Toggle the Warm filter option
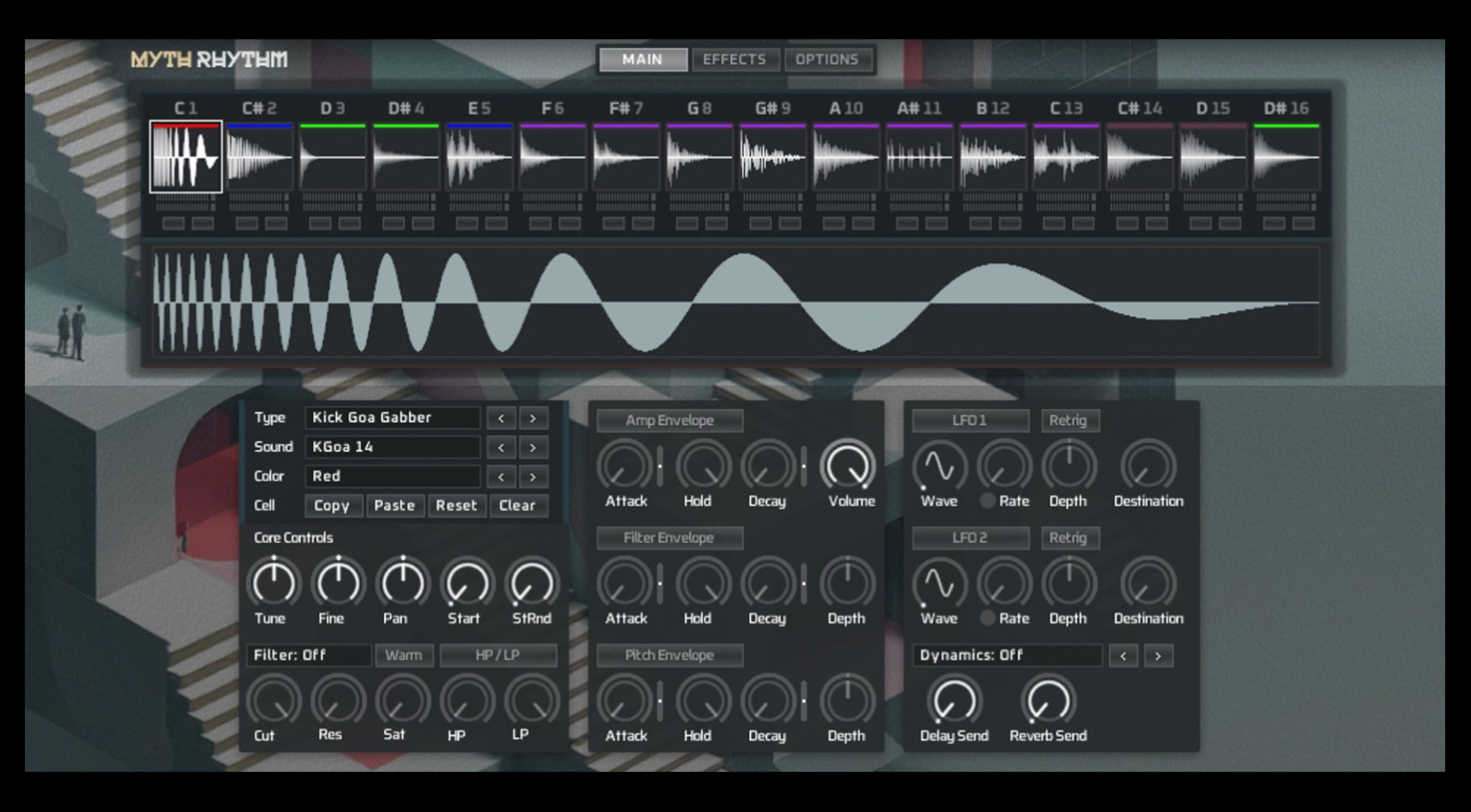Viewport: 1471px width, 812px height. (403, 655)
